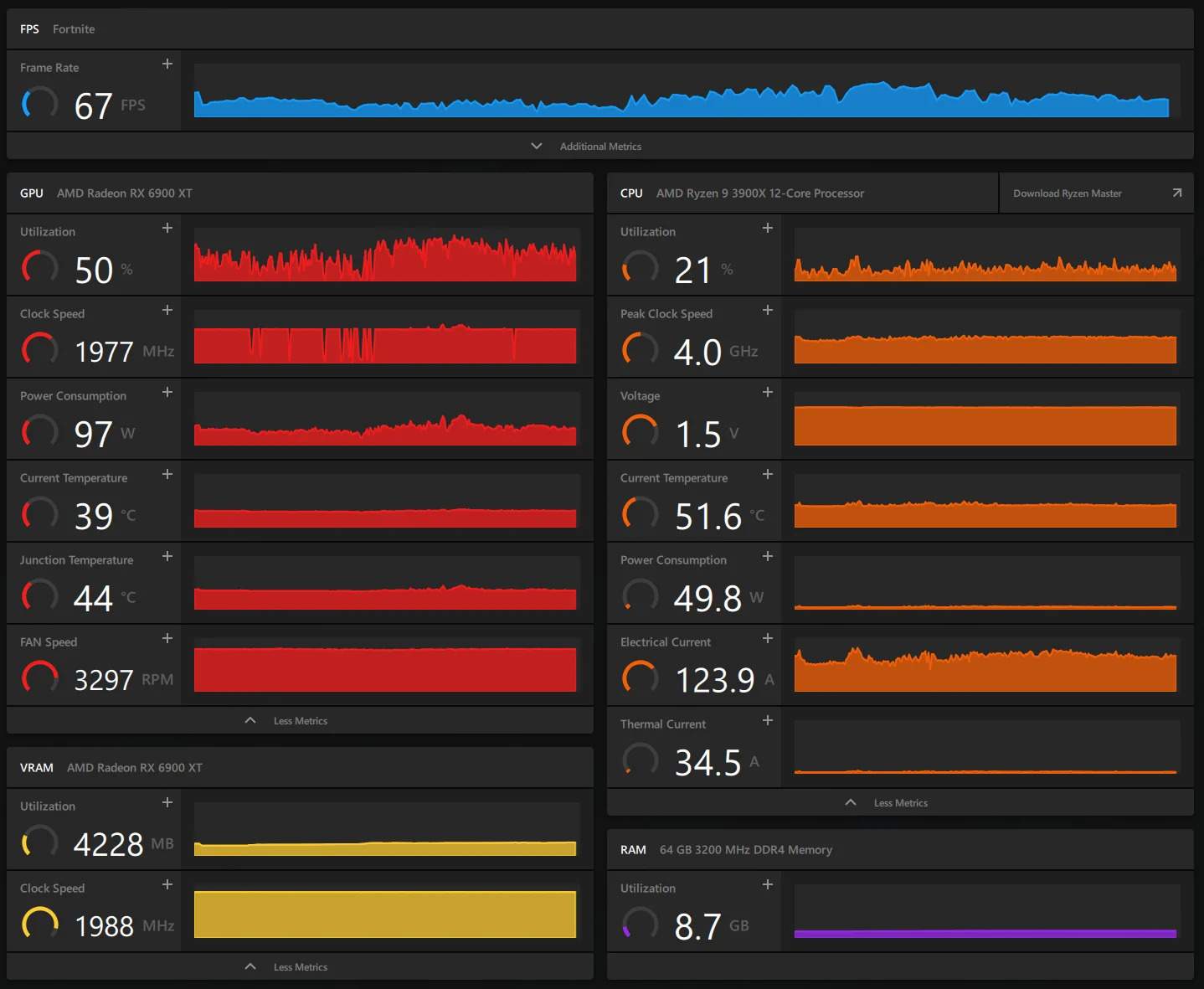
Task: Click plus icon beside Frame Rate metric
Action: click(x=167, y=64)
